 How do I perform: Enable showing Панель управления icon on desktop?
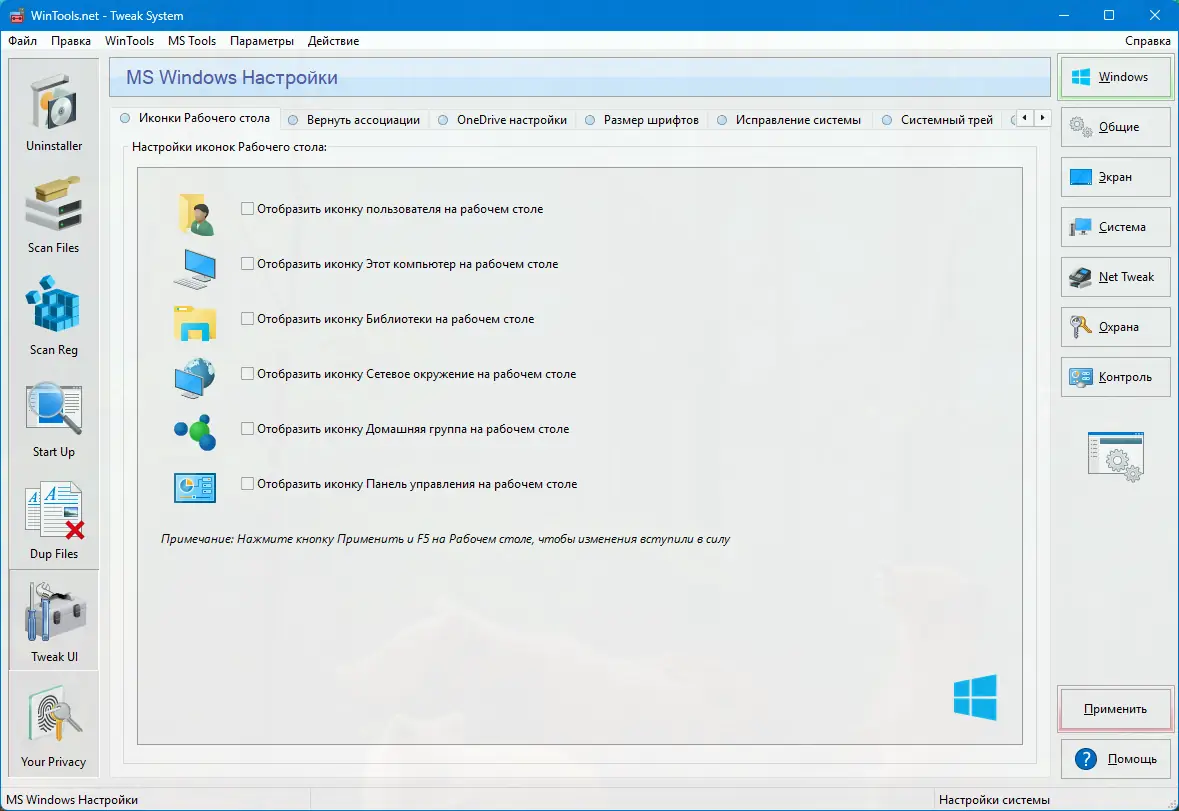[x=247, y=483]
